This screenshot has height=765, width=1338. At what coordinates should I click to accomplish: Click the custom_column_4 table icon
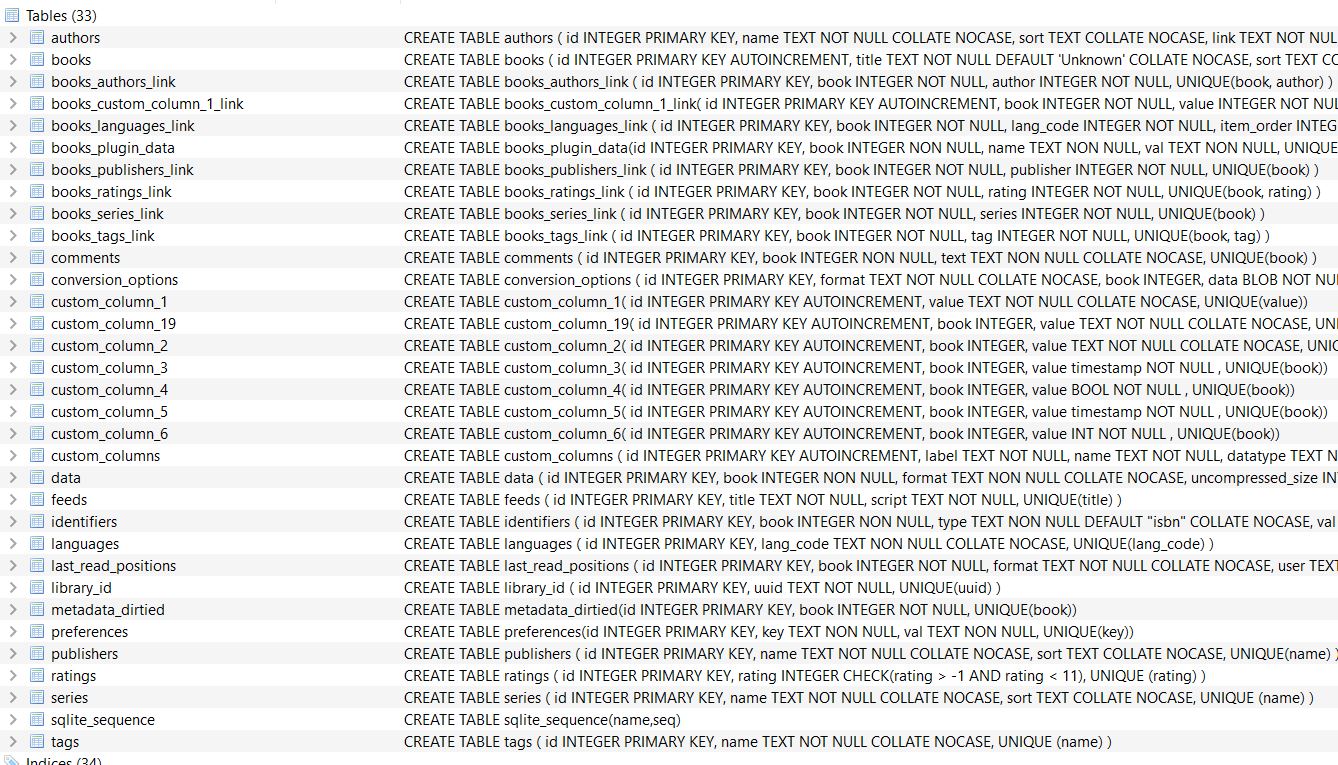tap(37, 390)
